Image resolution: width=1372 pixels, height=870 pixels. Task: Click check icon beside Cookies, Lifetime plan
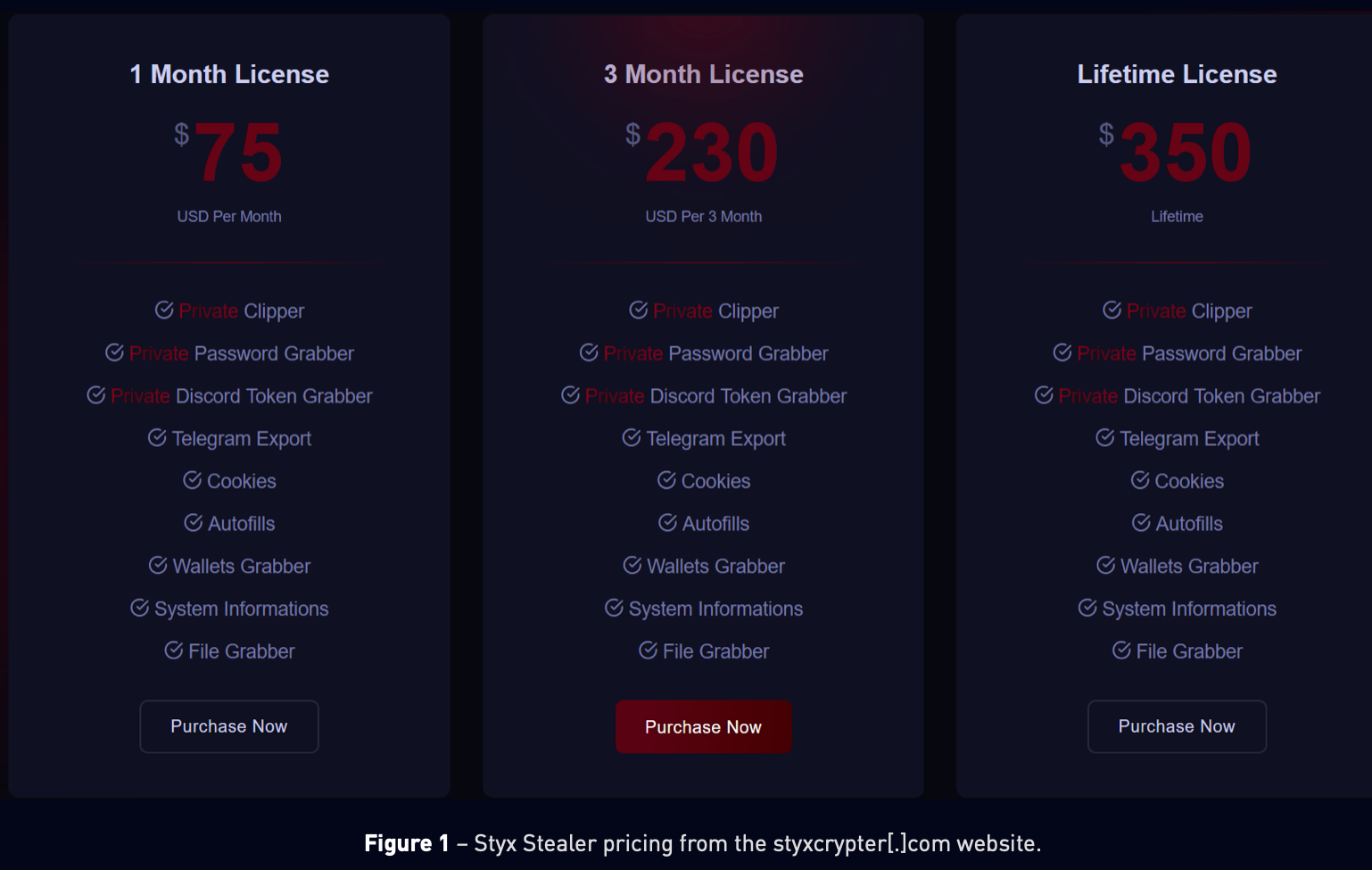pos(1140,480)
